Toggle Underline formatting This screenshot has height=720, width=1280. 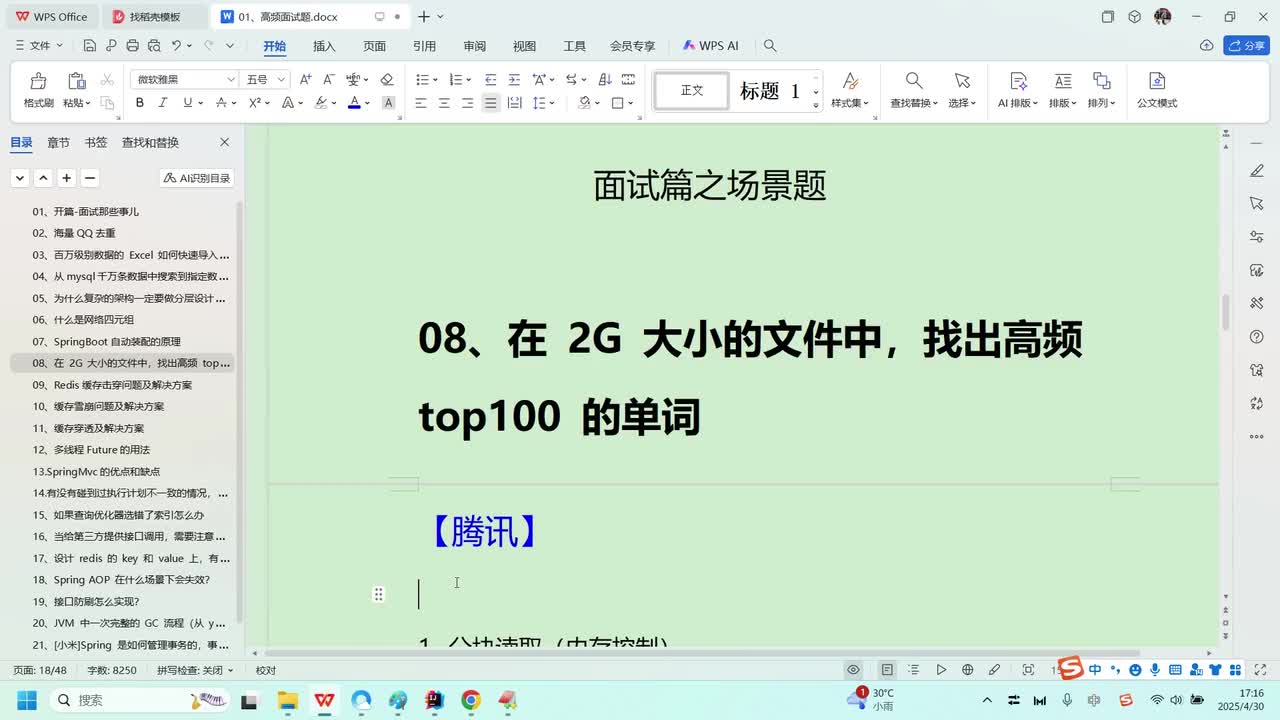187,103
